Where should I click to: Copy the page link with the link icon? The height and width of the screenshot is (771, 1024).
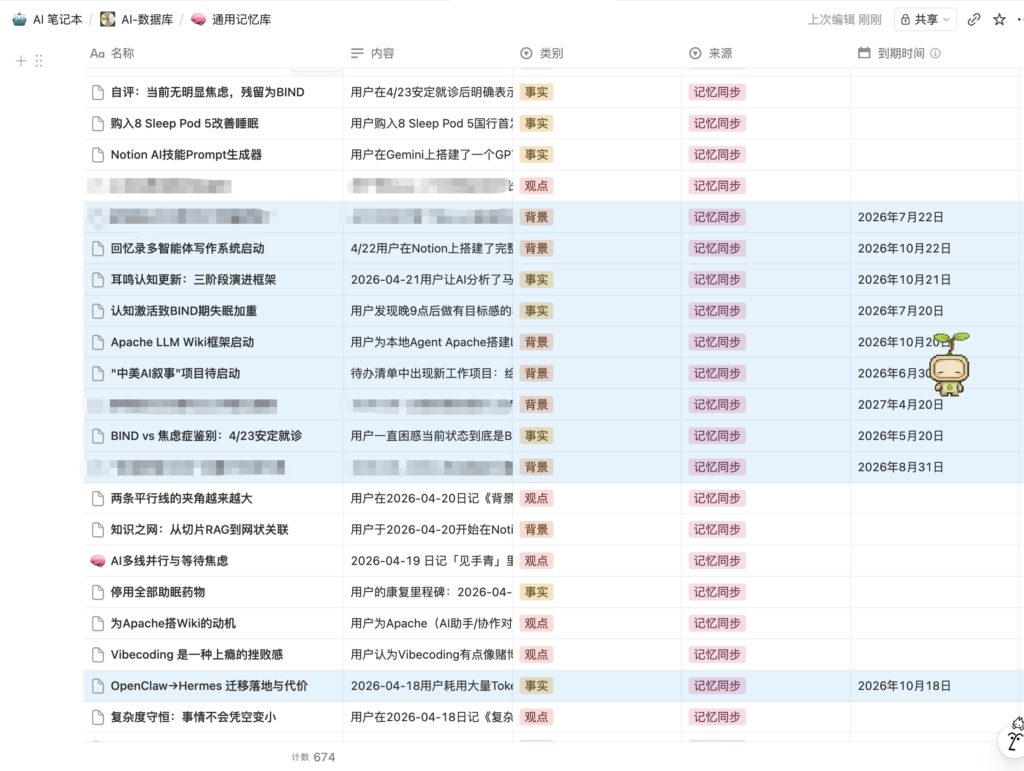point(974,20)
